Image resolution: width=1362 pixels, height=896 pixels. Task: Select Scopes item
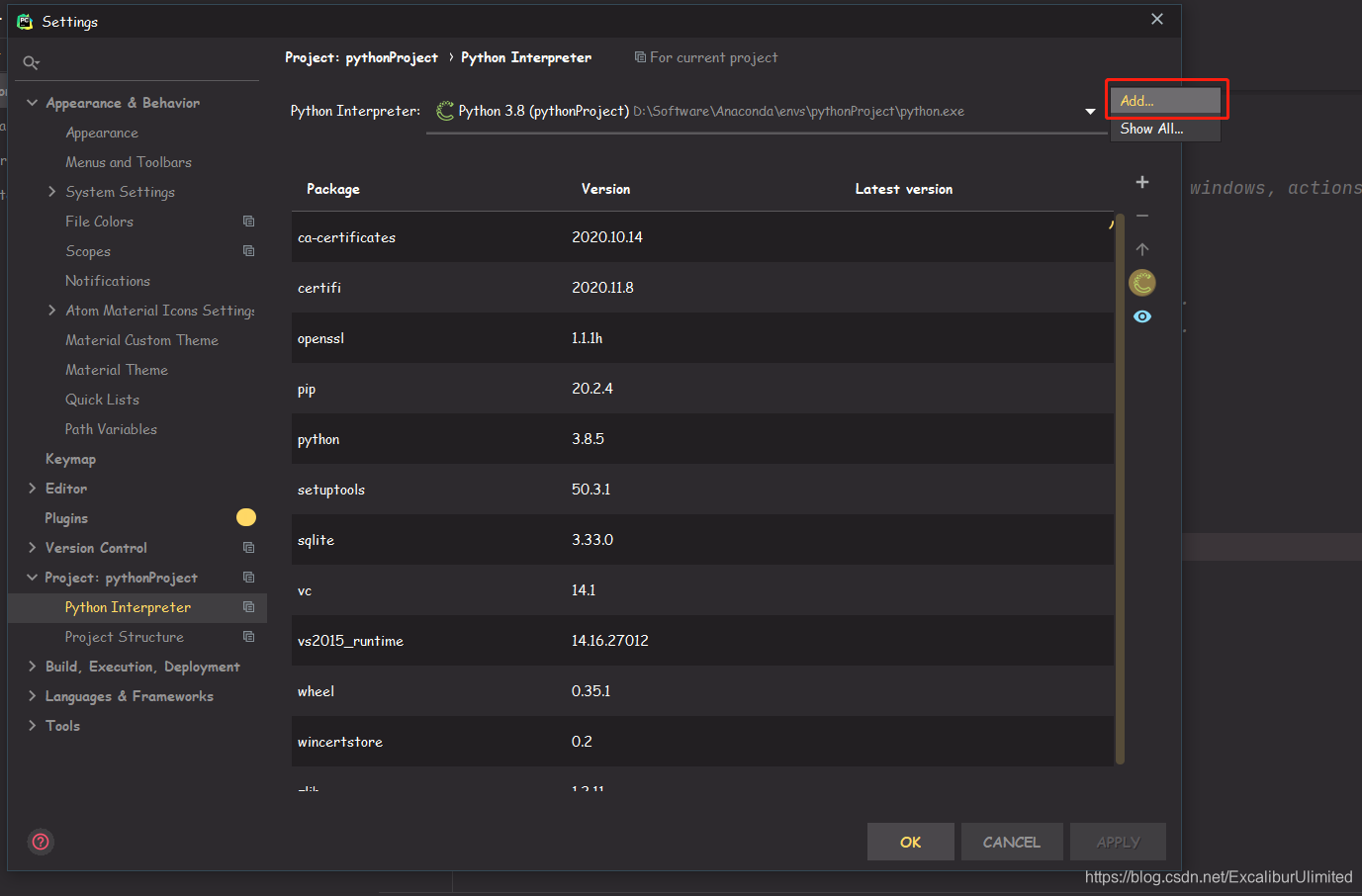tap(88, 251)
